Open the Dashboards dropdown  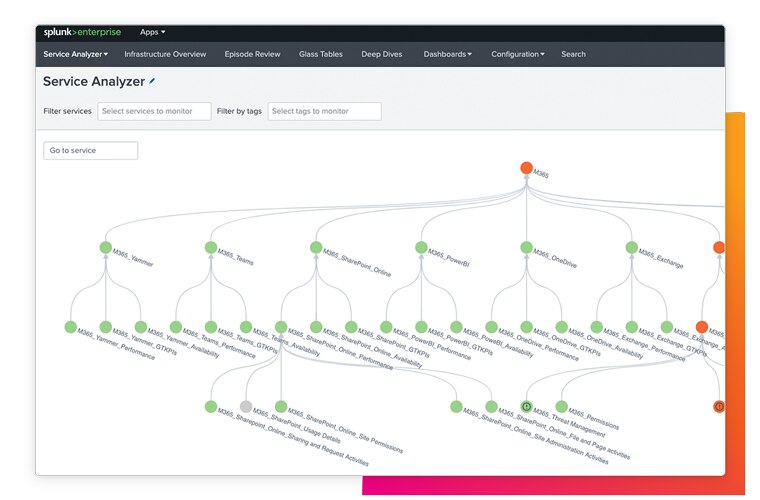coord(447,54)
